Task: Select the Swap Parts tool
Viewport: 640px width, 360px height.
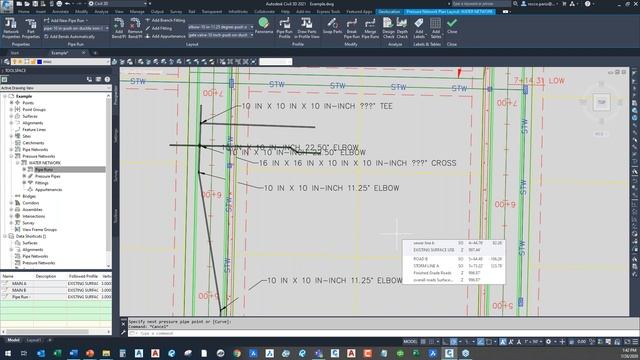Action: (x=332, y=25)
